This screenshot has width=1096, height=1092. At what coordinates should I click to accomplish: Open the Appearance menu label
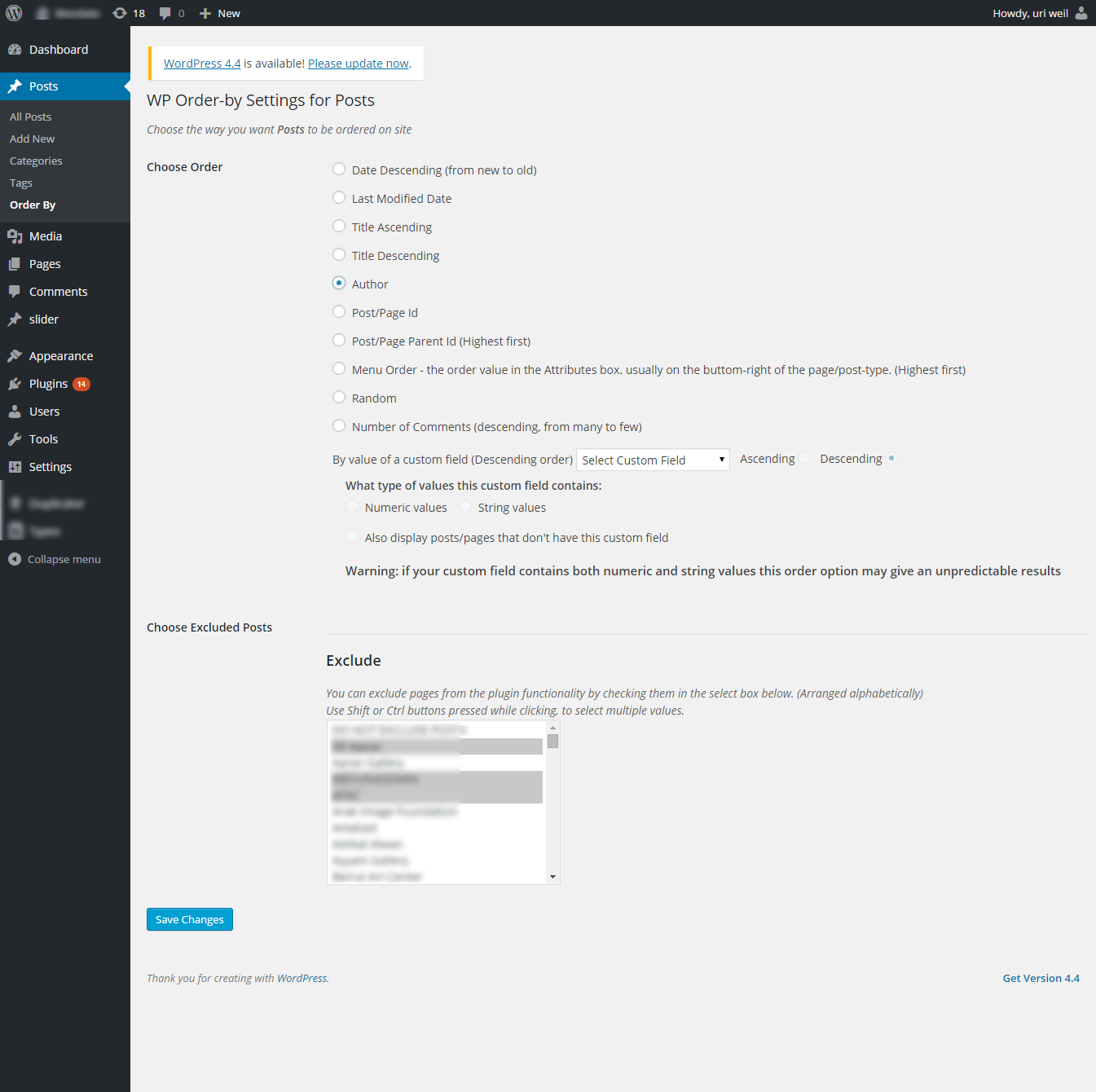(x=61, y=356)
